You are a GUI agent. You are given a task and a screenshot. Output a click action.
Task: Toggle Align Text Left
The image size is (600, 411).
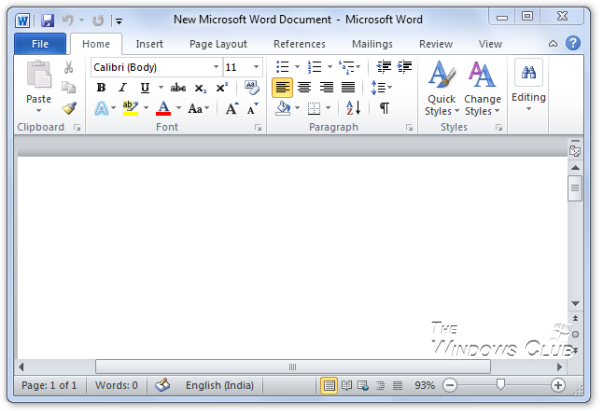click(x=282, y=88)
